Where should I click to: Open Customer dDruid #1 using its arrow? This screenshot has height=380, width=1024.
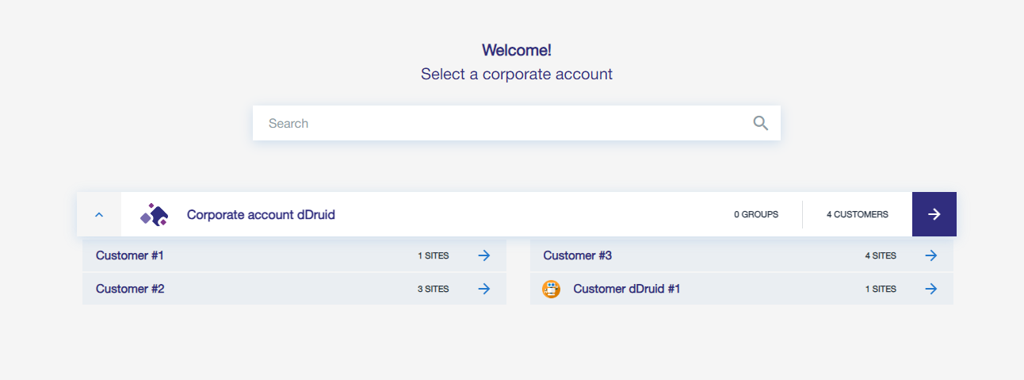click(x=931, y=289)
